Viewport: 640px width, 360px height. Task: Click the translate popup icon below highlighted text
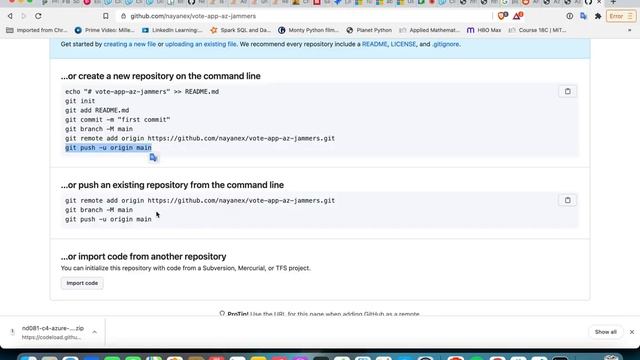153,158
